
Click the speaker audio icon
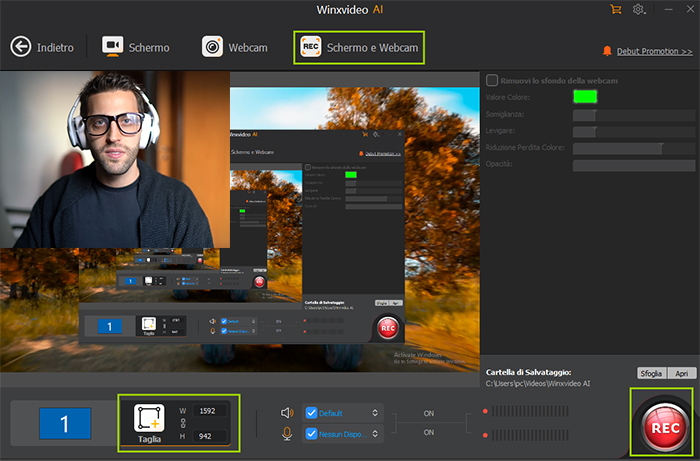click(287, 412)
